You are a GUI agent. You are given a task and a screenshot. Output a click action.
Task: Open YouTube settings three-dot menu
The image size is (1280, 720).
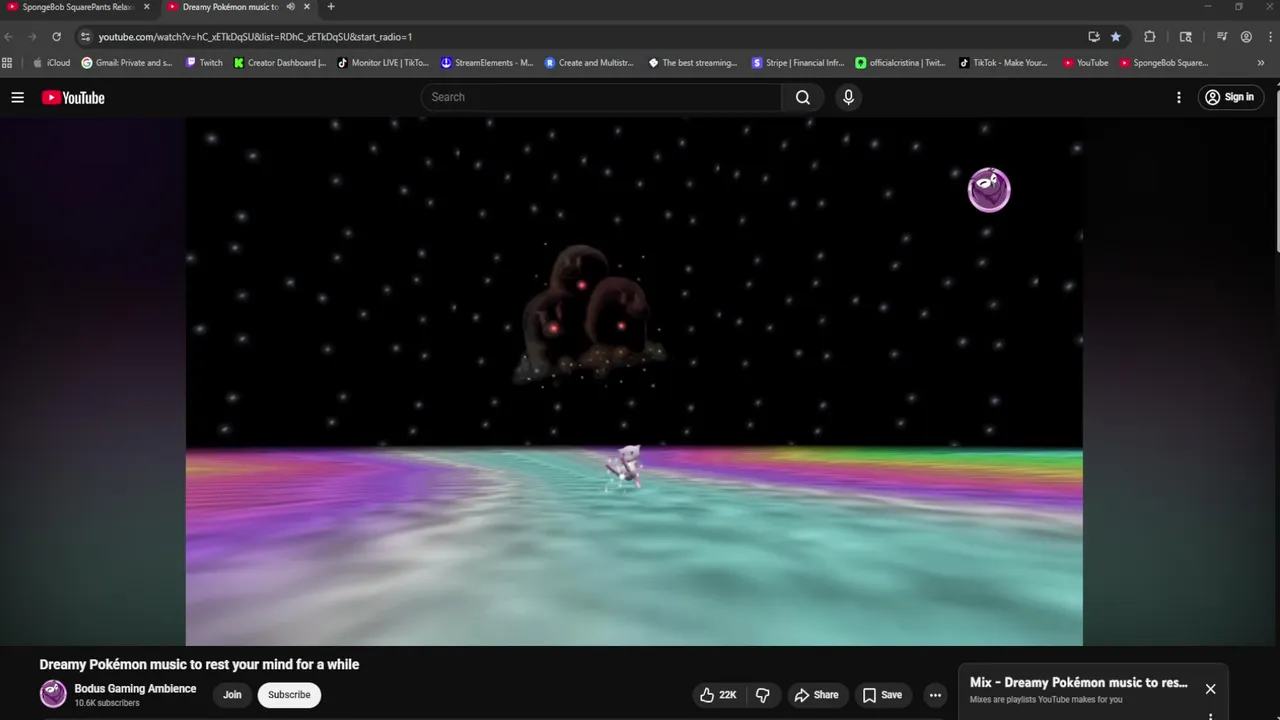pos(1179,97)
